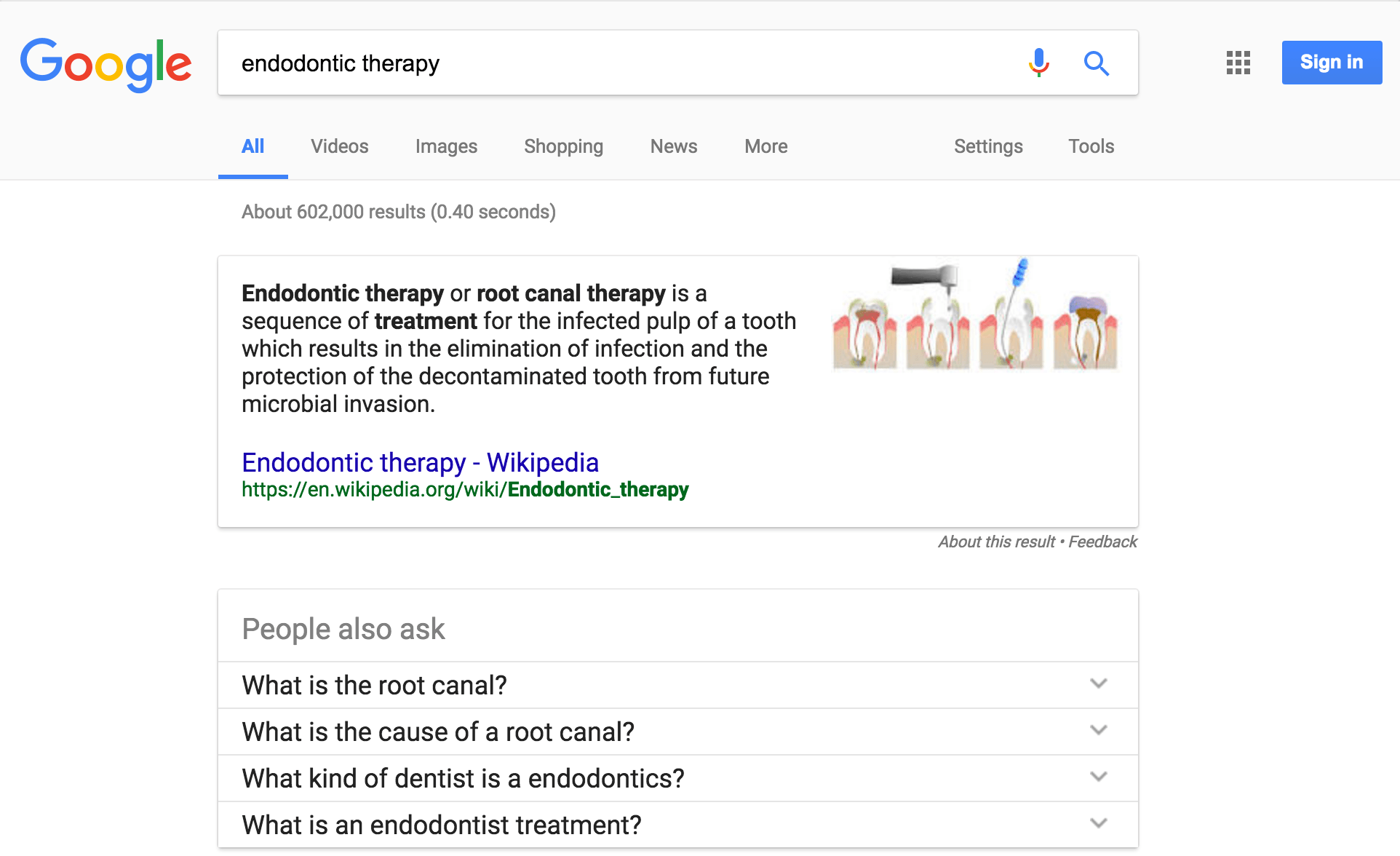Expand "What kind of dentist is a endodontics?"
The height and width of the screenshot is (856, 1400).
click(678, 778)
